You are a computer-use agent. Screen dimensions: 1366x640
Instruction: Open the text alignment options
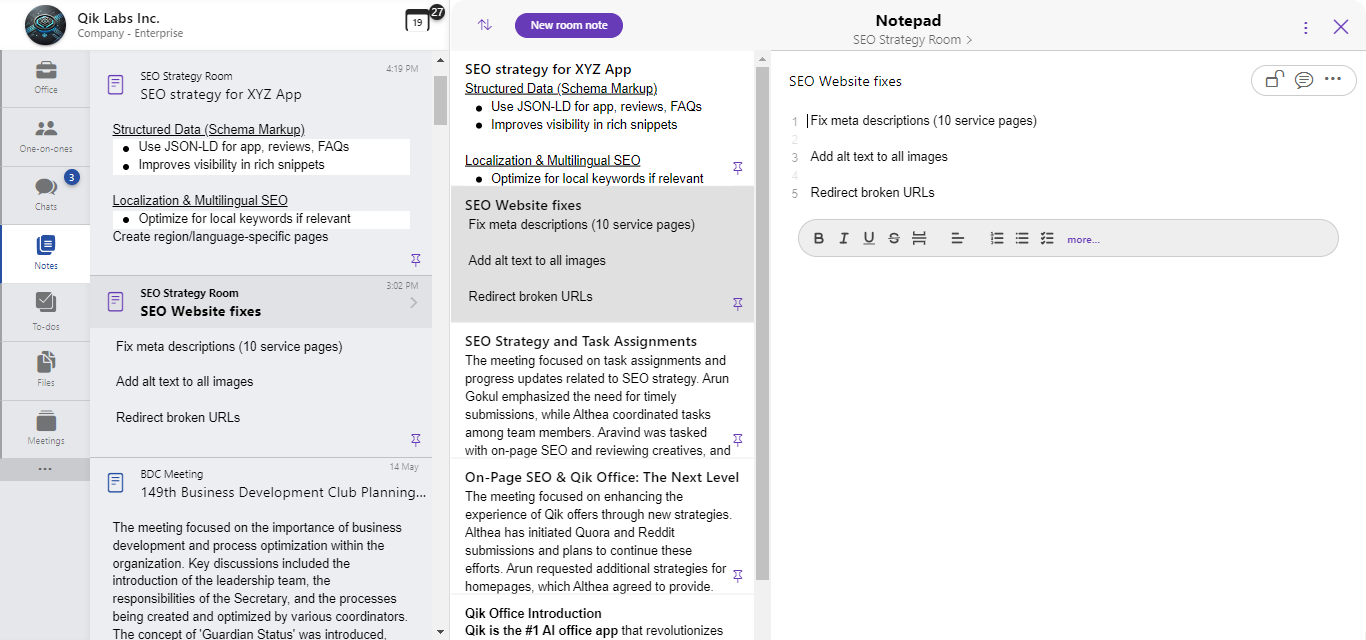[x=957, y=238]
